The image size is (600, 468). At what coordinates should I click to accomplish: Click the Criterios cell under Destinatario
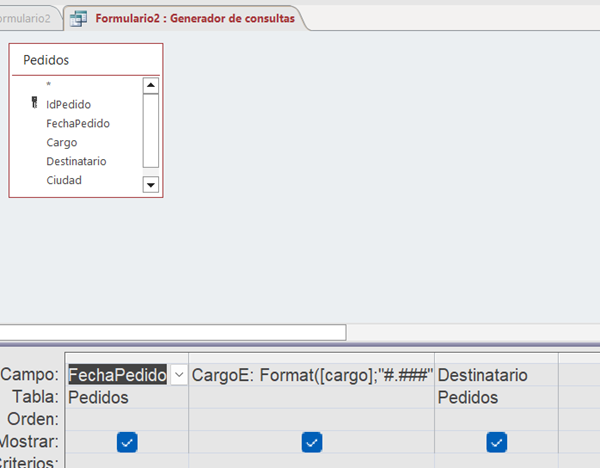pyautogui.click(x=496, y=461)
